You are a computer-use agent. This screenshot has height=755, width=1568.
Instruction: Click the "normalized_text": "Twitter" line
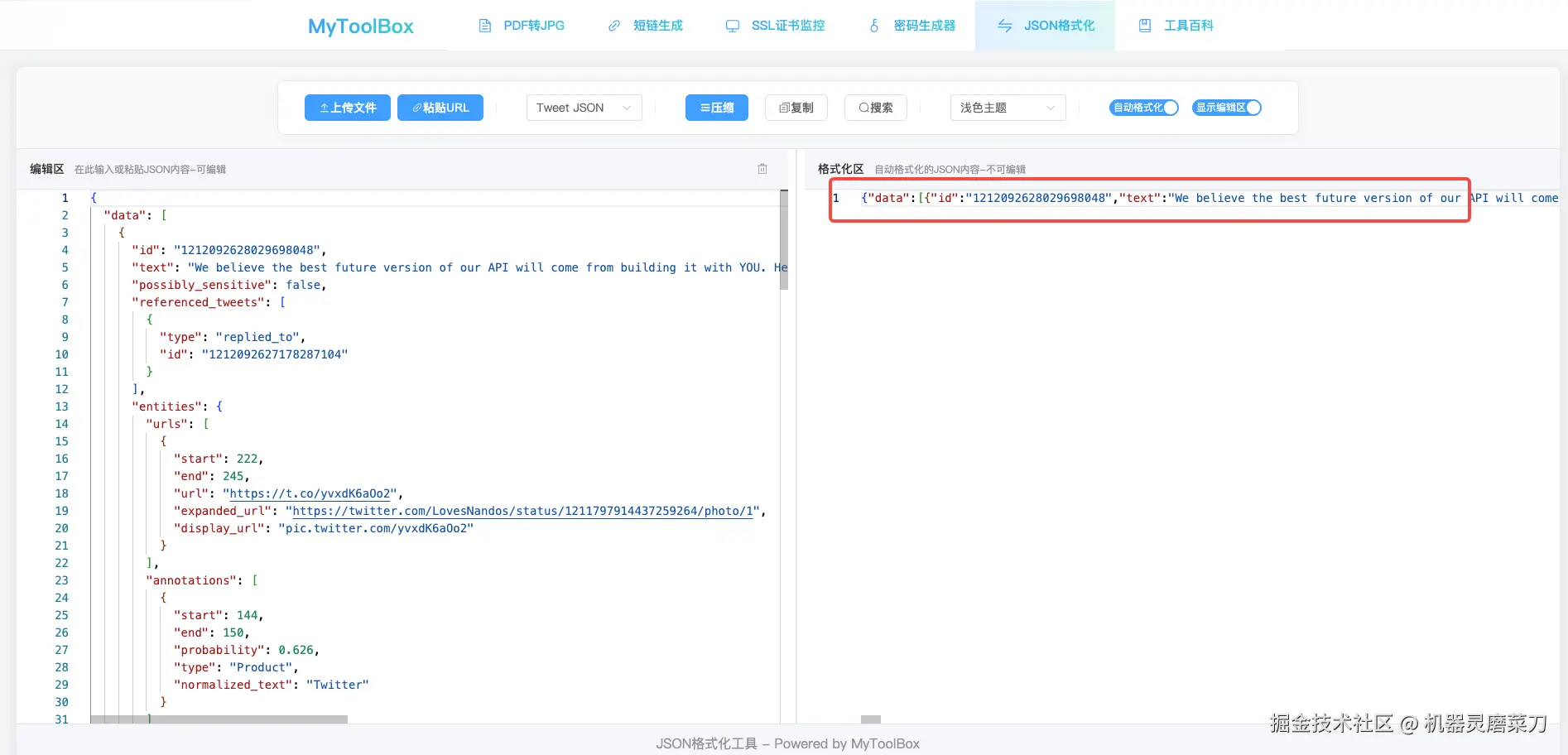click(272, 685)
